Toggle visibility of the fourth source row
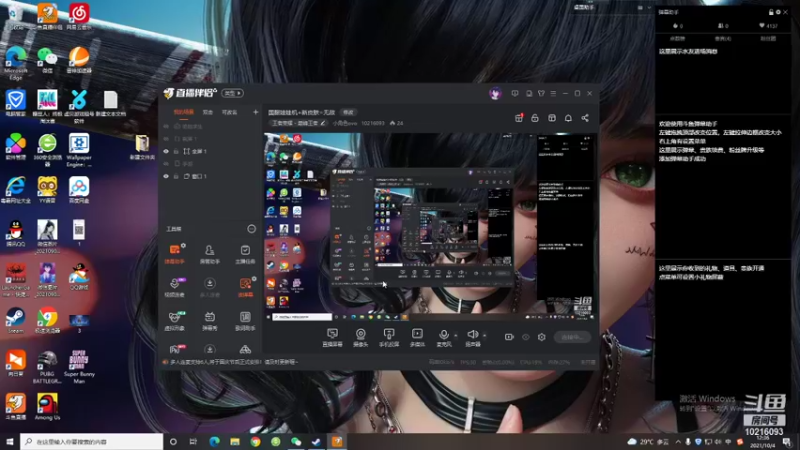The width and height of the screenshot is (800, 450). pos(166,164)
